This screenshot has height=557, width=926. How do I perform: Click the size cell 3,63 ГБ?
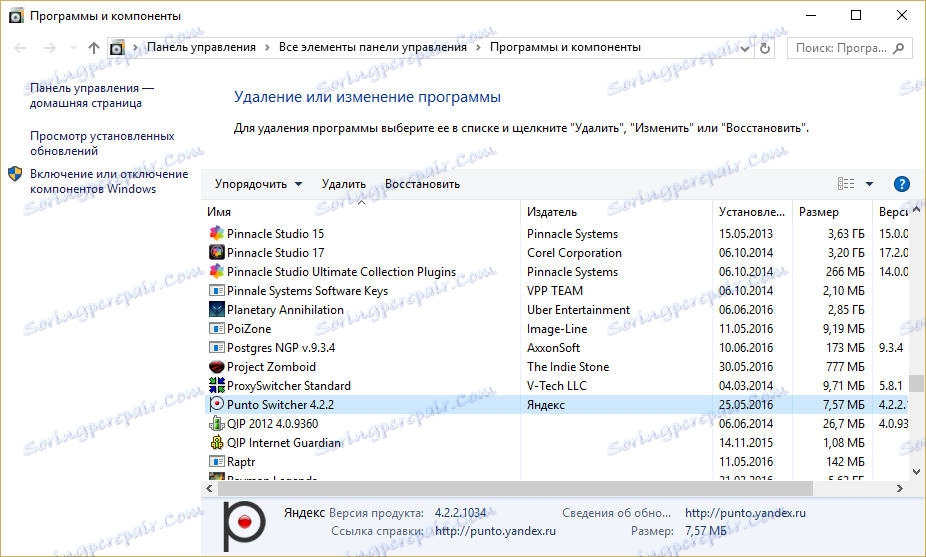coord(846,234)
